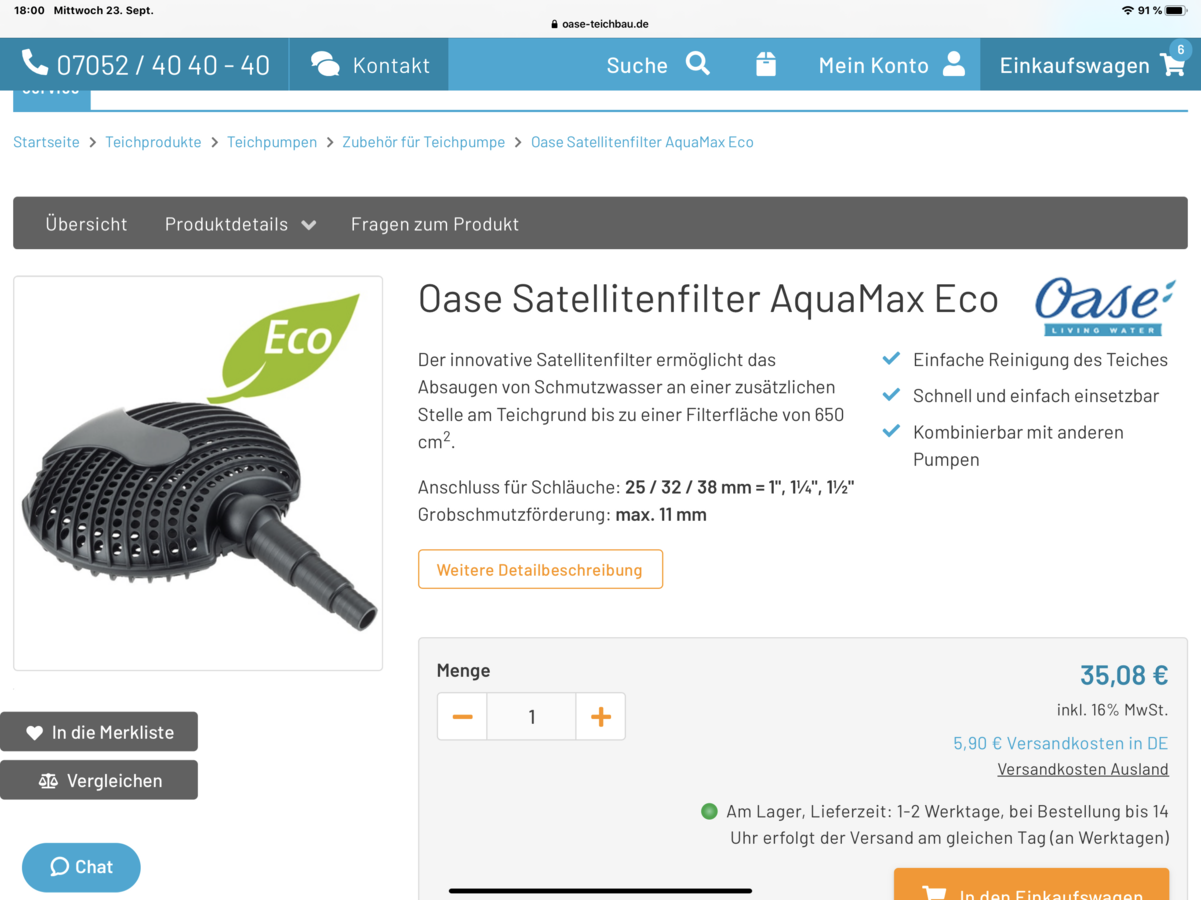Click the Mein Konto person icon
The image size is (1201, 900).
click(x=954, y=64)
